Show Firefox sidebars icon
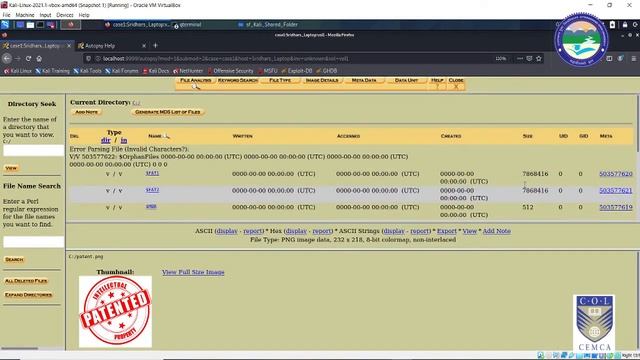This screenshot has width=640, height=360. [x=609, y=58]
